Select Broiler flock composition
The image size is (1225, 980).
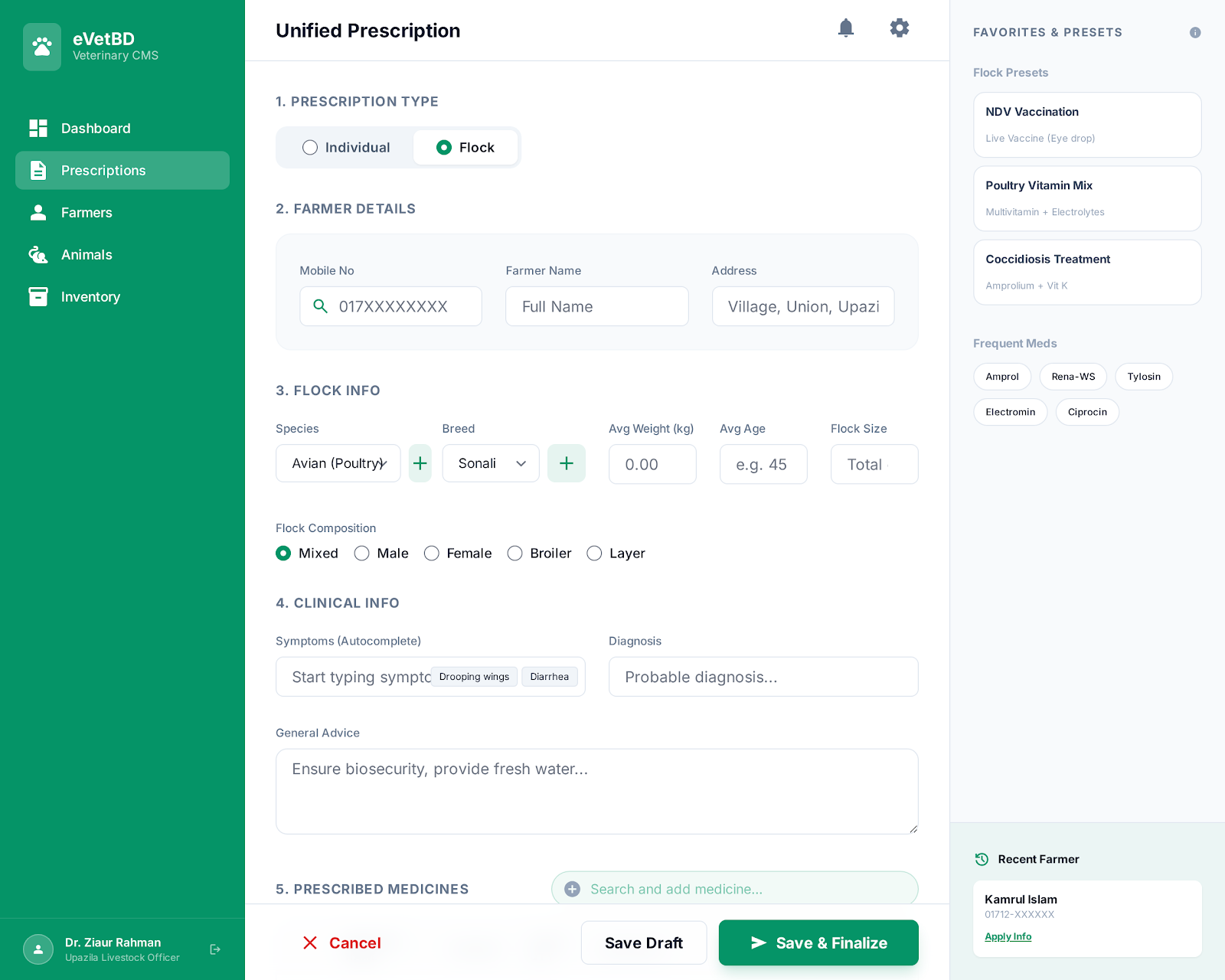tap(514, 553)
